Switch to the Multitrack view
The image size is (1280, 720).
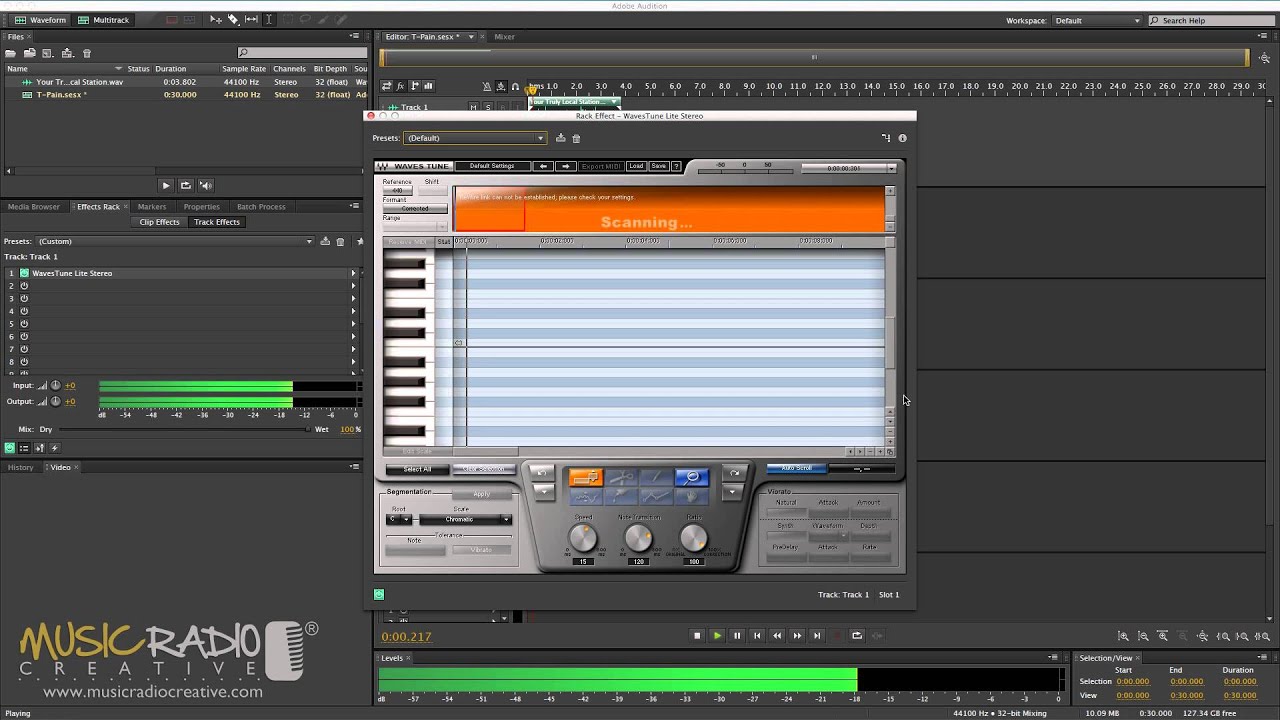(103, 20)
